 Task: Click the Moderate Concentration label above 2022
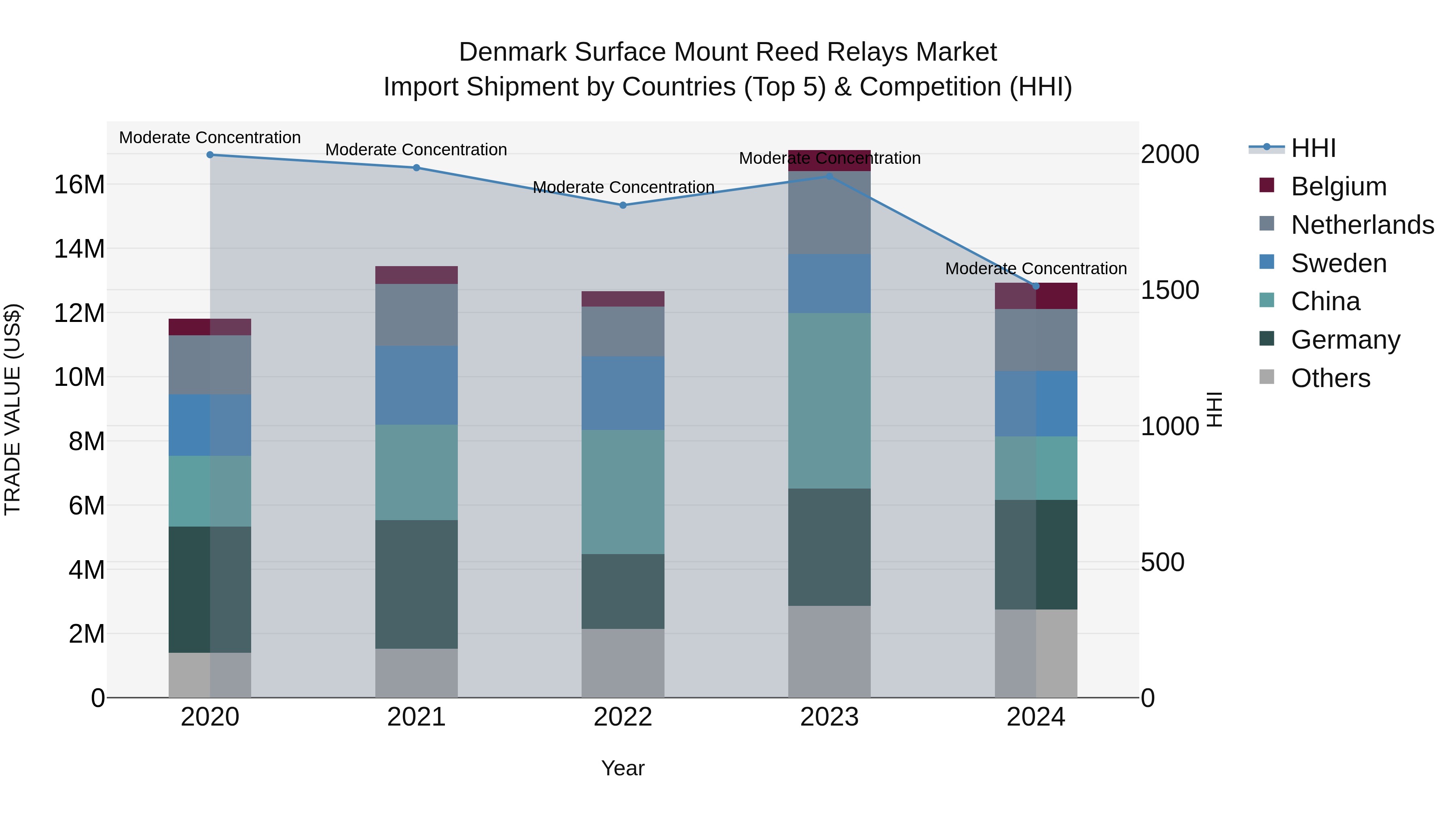click(x=623, y=187)
